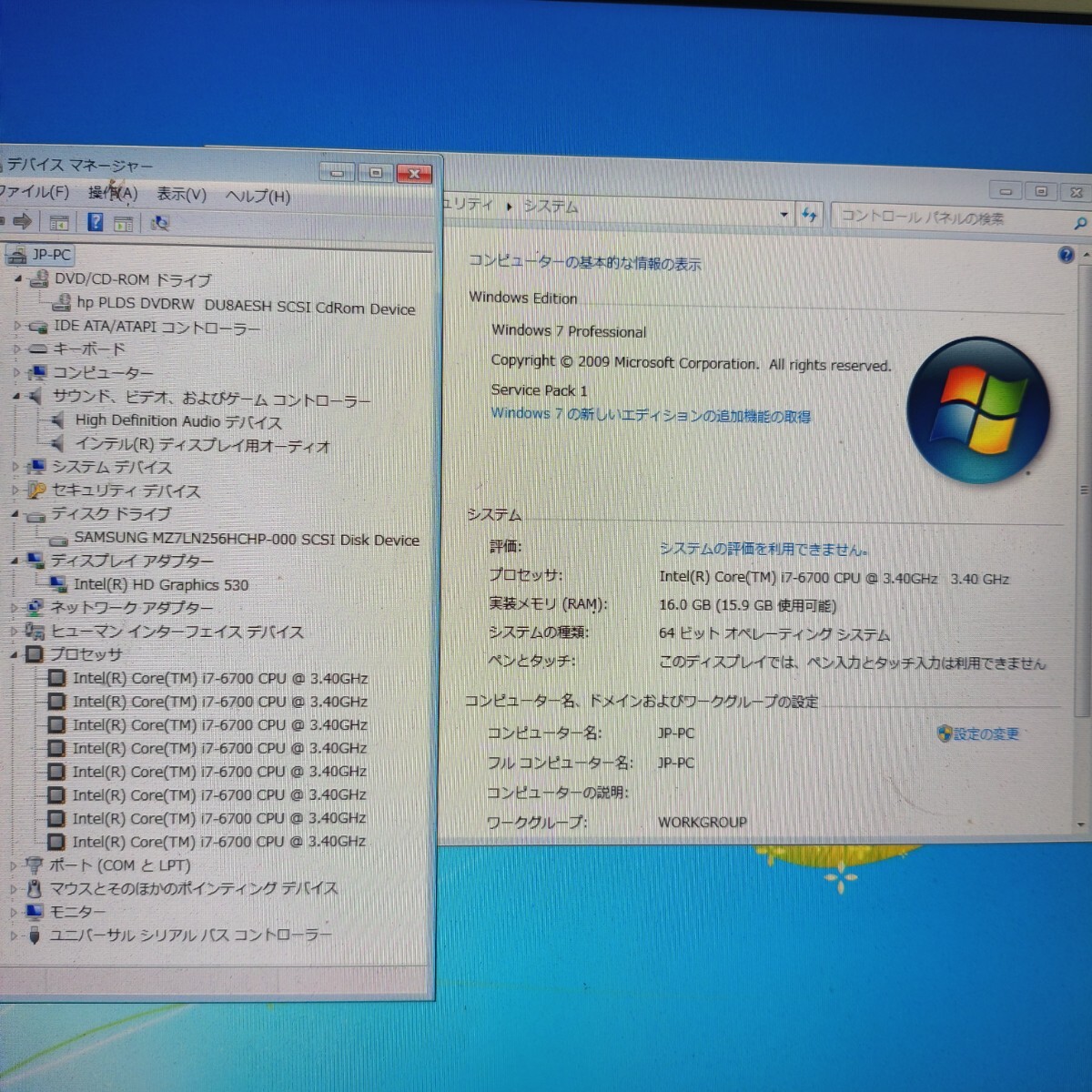Image resolution: width=1092 pixels, height=1092 pixels.
Task: Click the shield icon beside 設定の変更
Action: pyautogui.click(x=944, y=733)
